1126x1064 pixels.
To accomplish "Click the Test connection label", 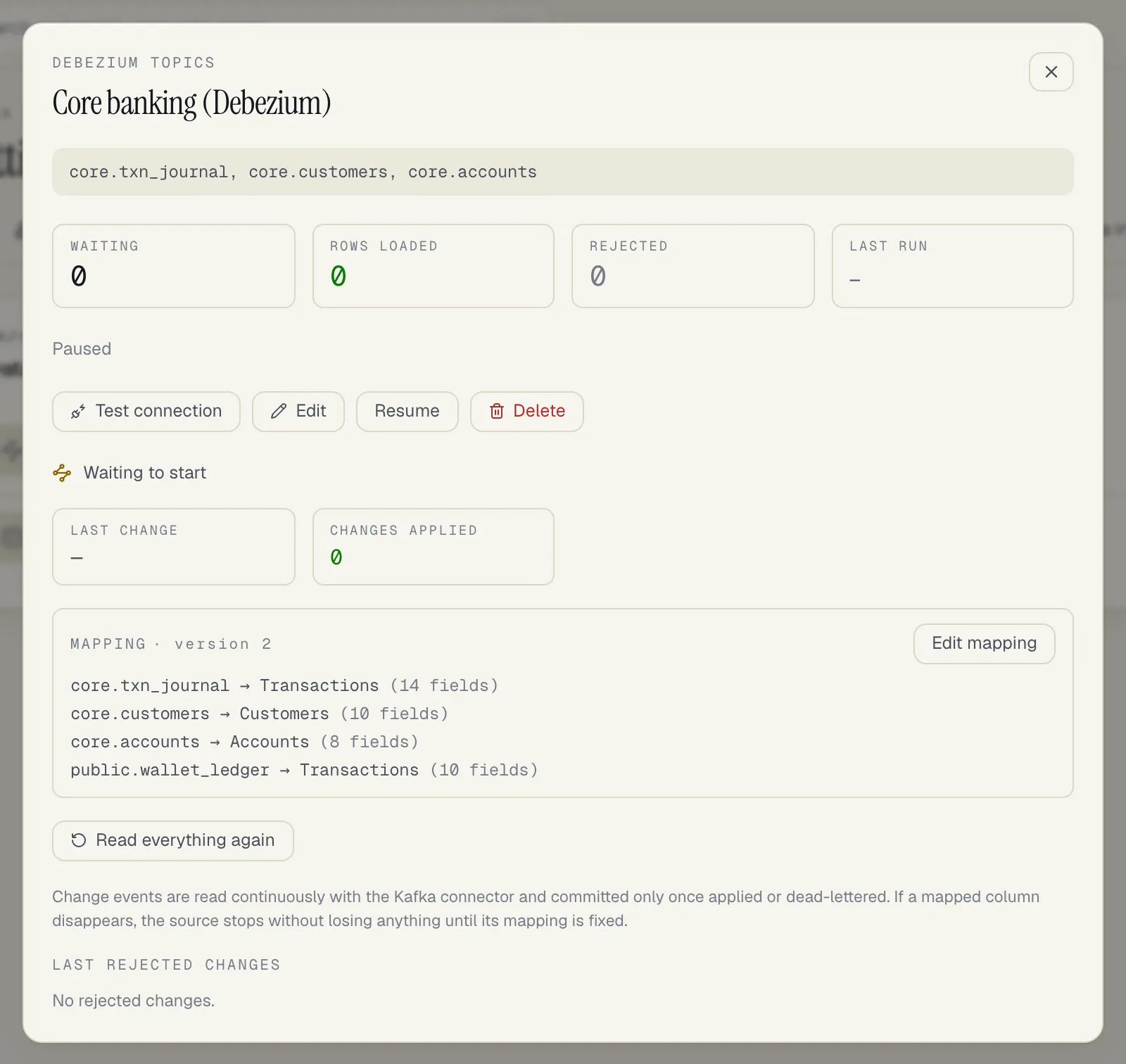I will point(158,411).
